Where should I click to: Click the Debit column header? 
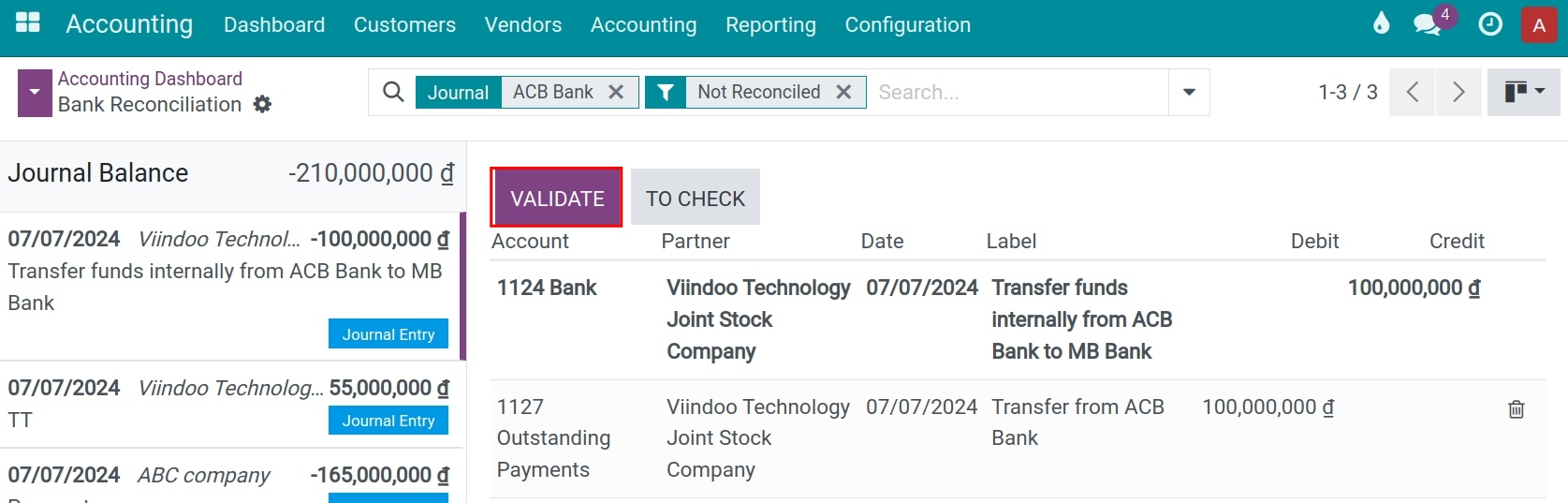(x=1314, y=242)
